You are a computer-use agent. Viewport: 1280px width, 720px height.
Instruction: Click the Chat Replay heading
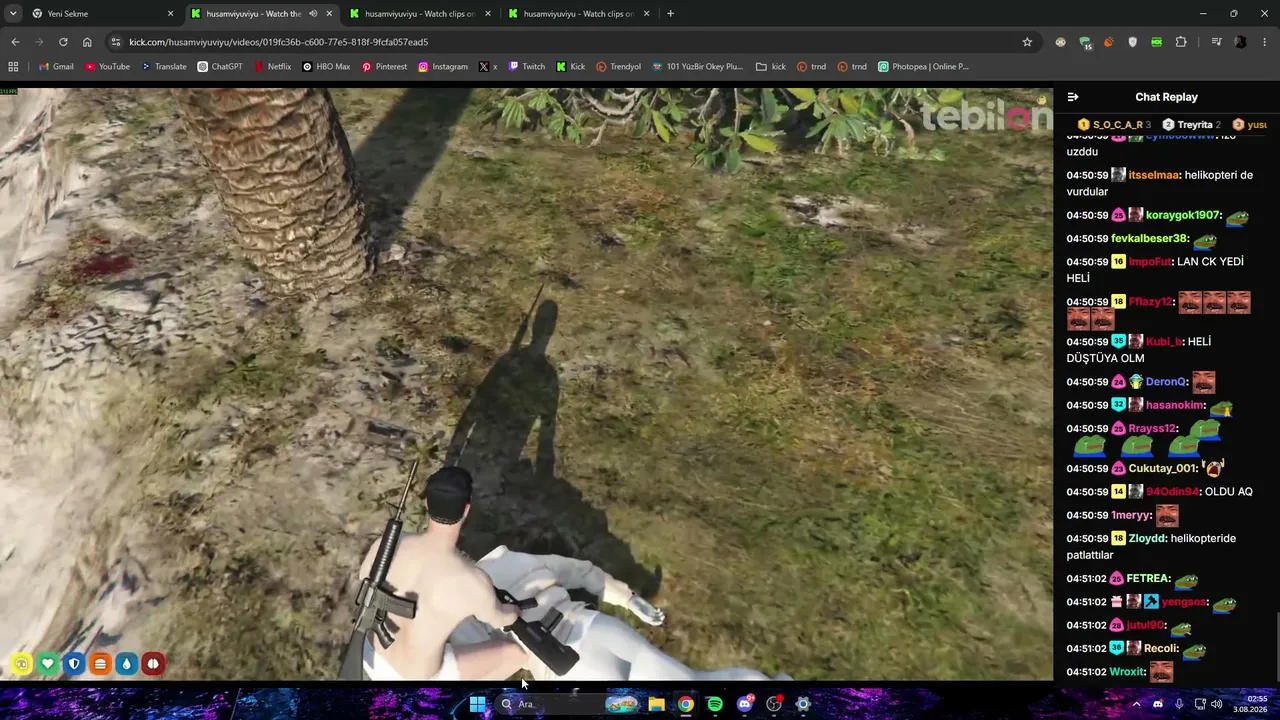tap(1166, 97)
